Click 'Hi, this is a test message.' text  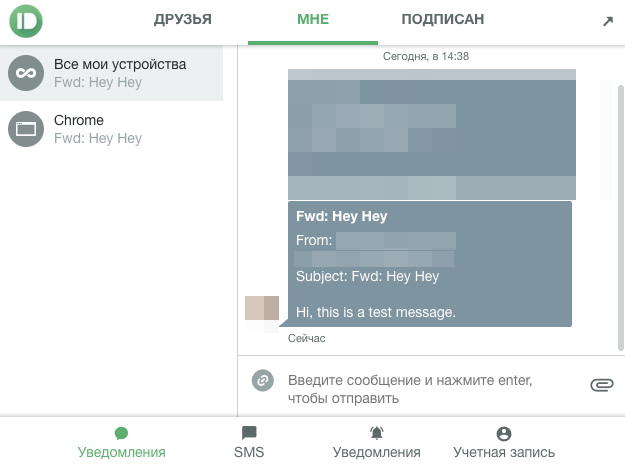click(x=375, y=312)
